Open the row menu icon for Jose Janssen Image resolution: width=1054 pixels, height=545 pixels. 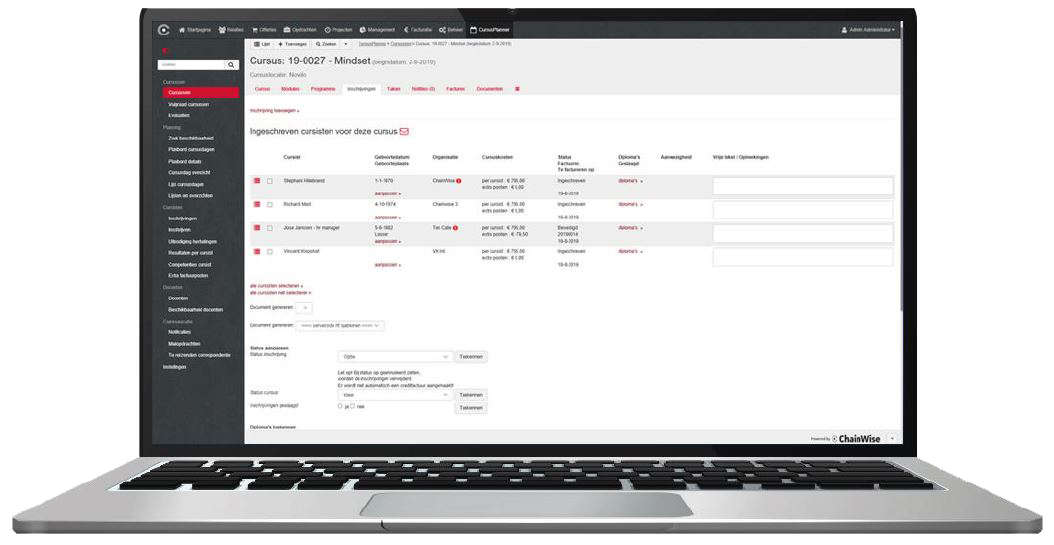[x=257, y=228]
